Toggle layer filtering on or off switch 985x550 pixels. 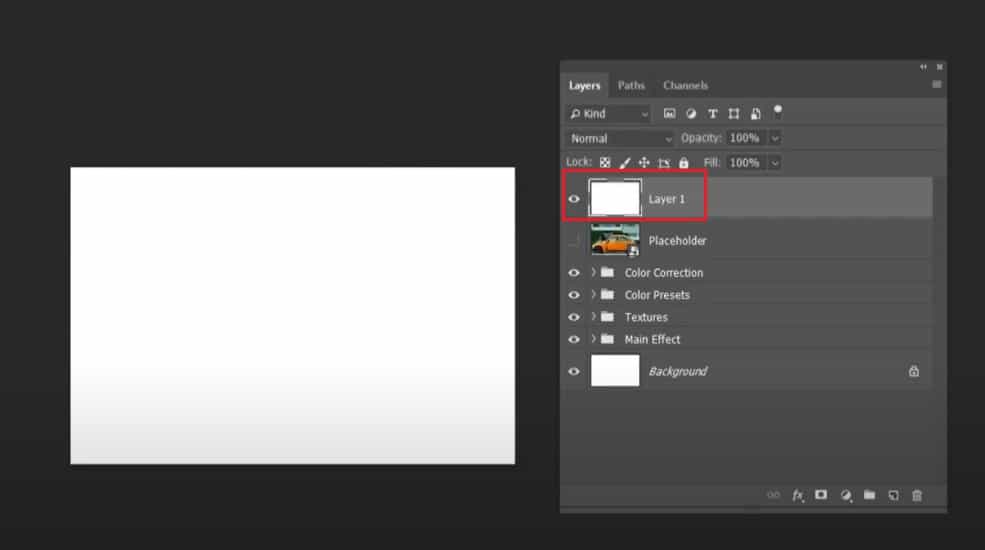(x=778, y=112)
